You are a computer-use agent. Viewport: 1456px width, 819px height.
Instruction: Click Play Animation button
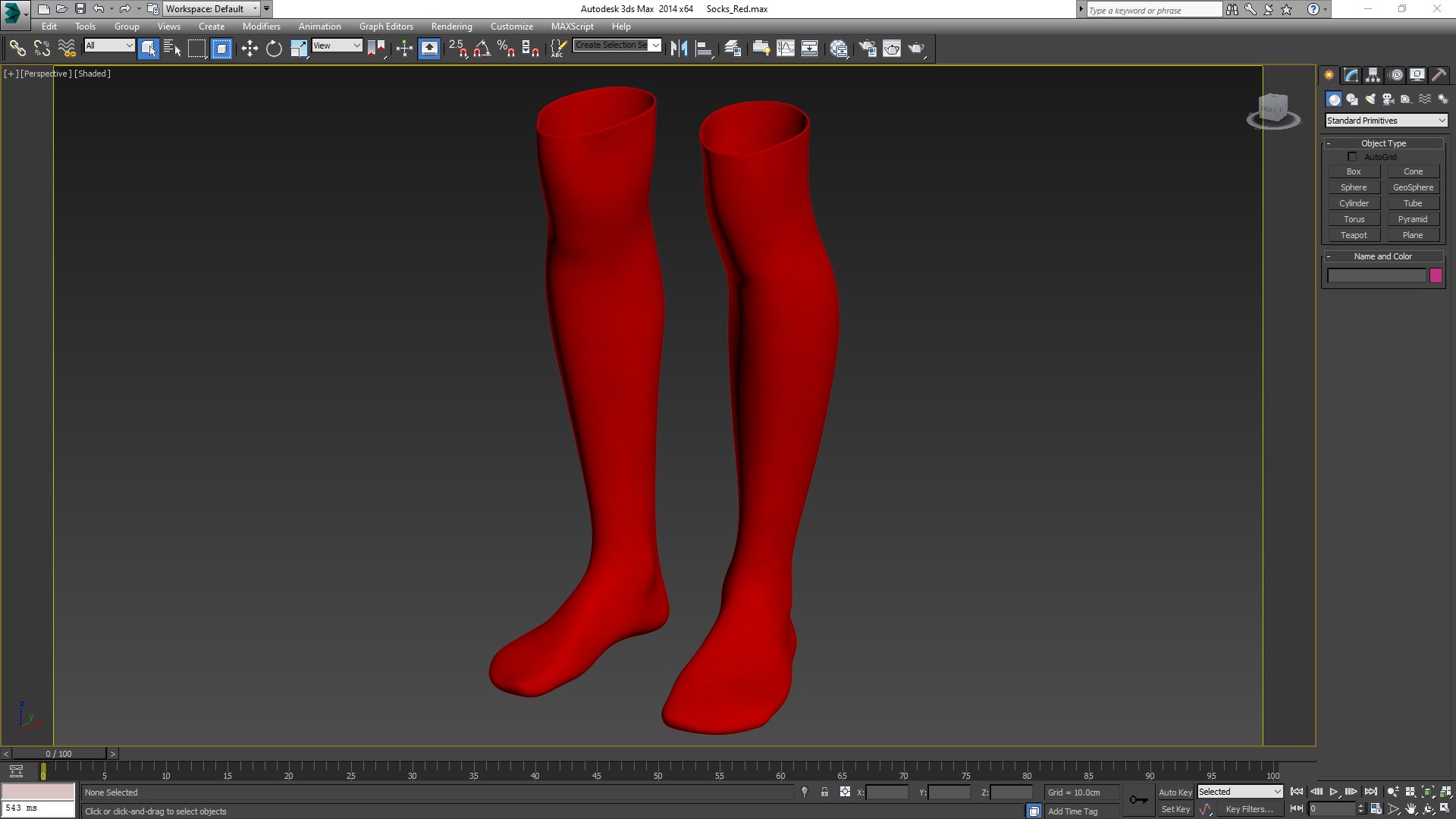click(x=1334, y=792)
